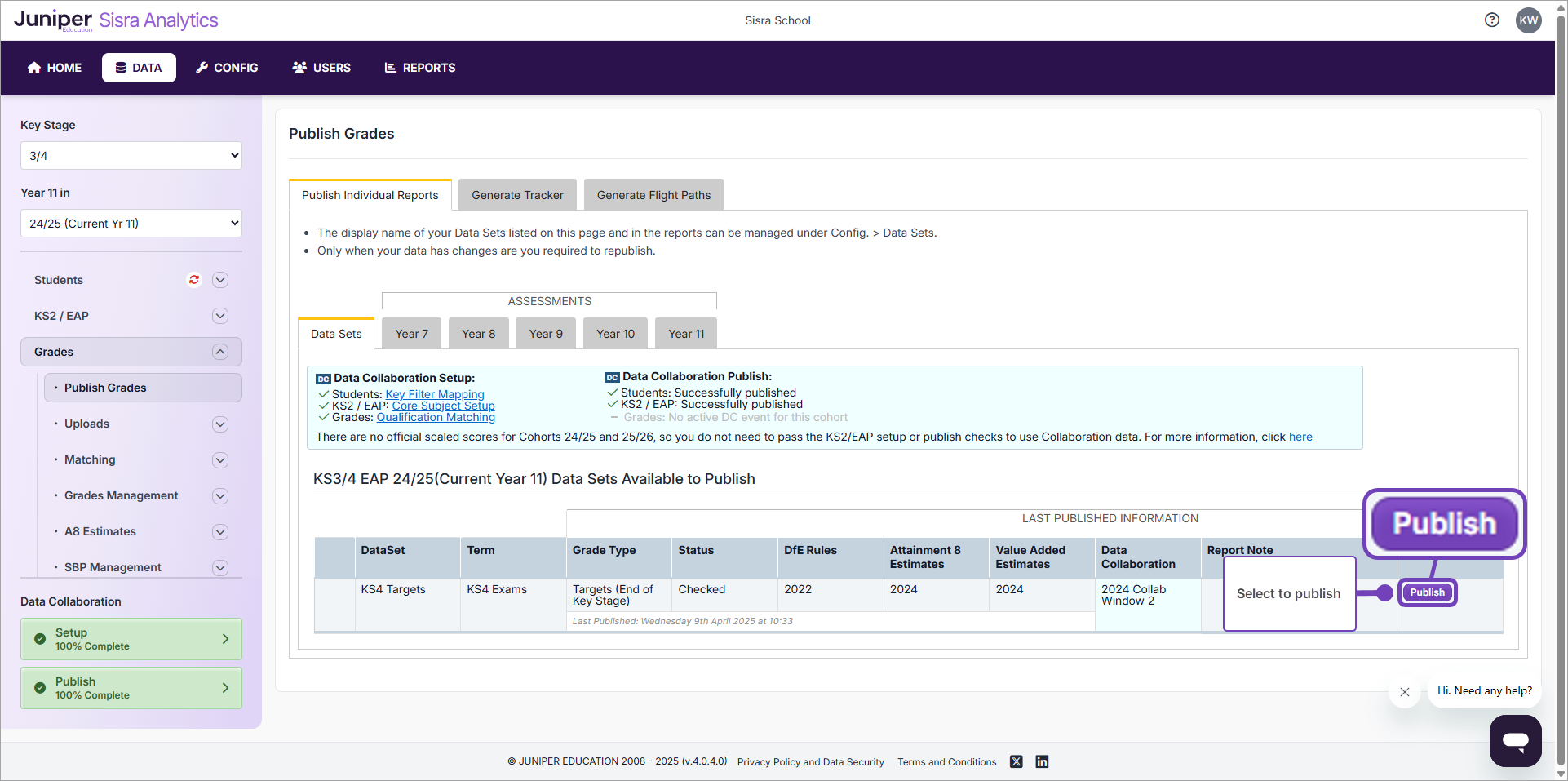
Task: Open the Setup 100% Complete panel
Action: coord(131,639)
